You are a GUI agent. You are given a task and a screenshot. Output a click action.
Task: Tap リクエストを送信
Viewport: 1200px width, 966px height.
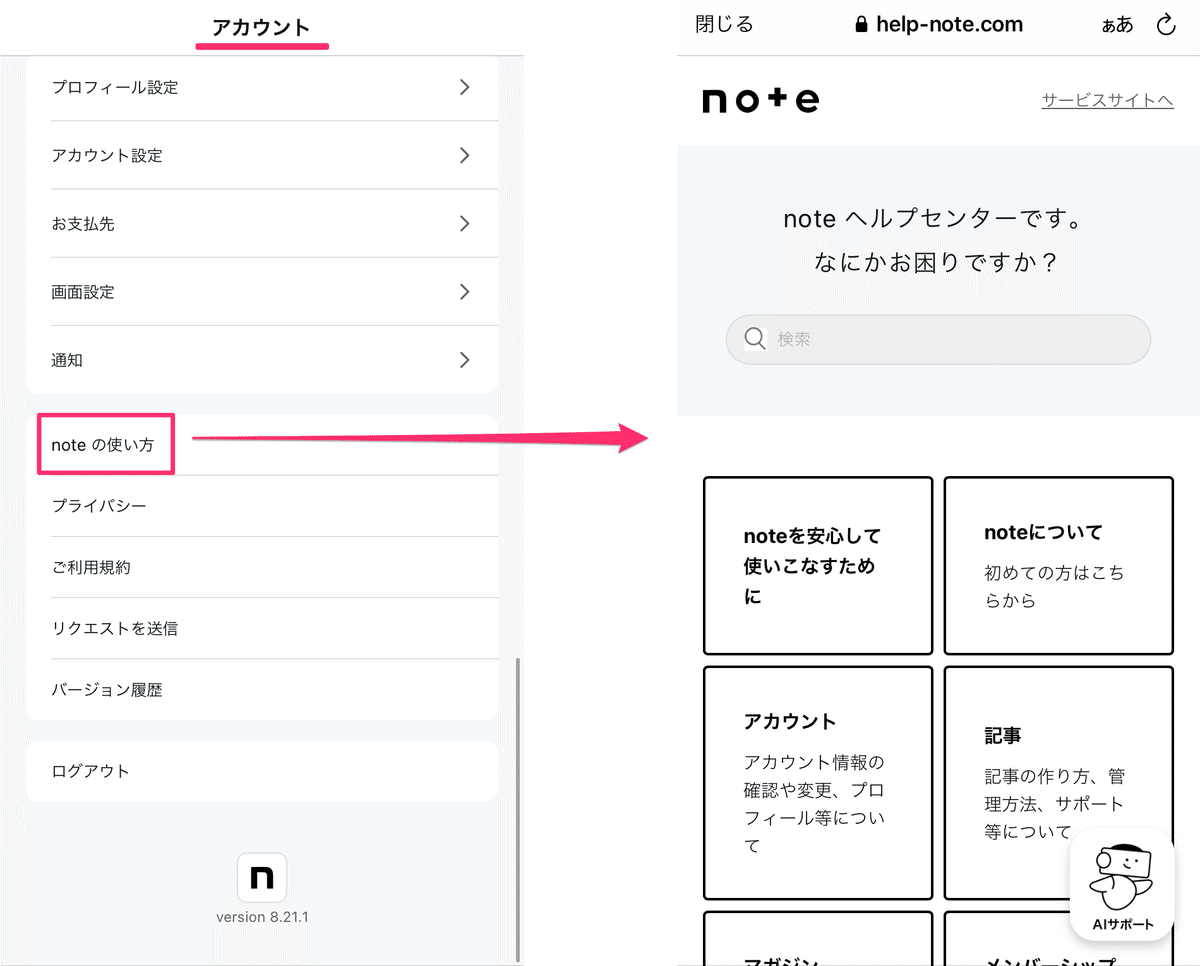coord(262,628)
